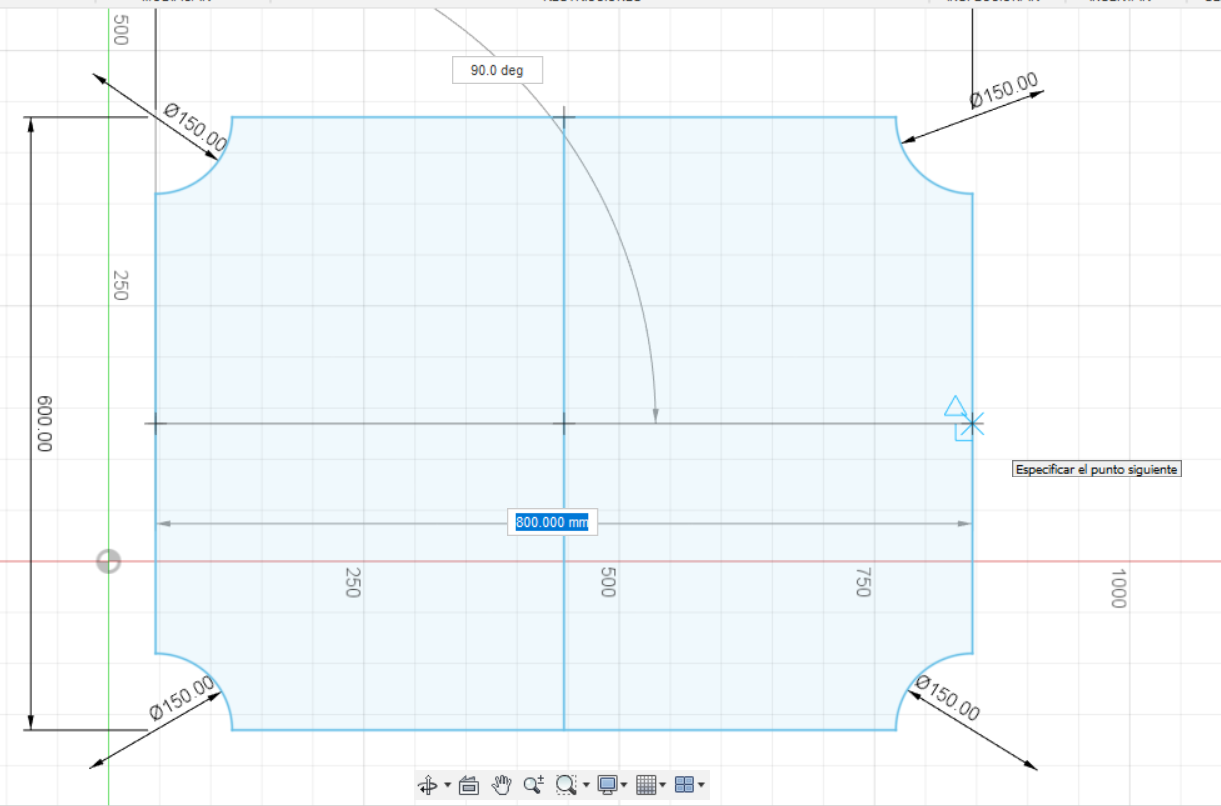Expand the Display Settings dropdown arrow
The height and width of the screenshot is (806, 1221).
click(623, 785)
